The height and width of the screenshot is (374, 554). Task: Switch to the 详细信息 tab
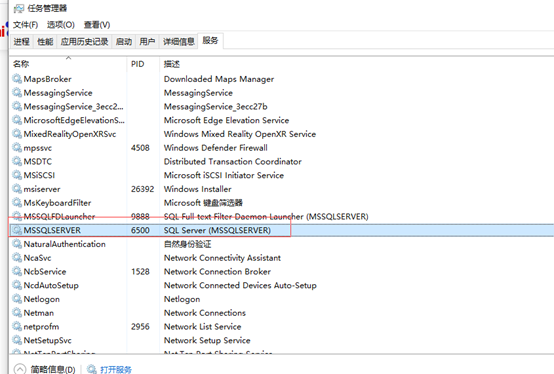click(179, 42)
